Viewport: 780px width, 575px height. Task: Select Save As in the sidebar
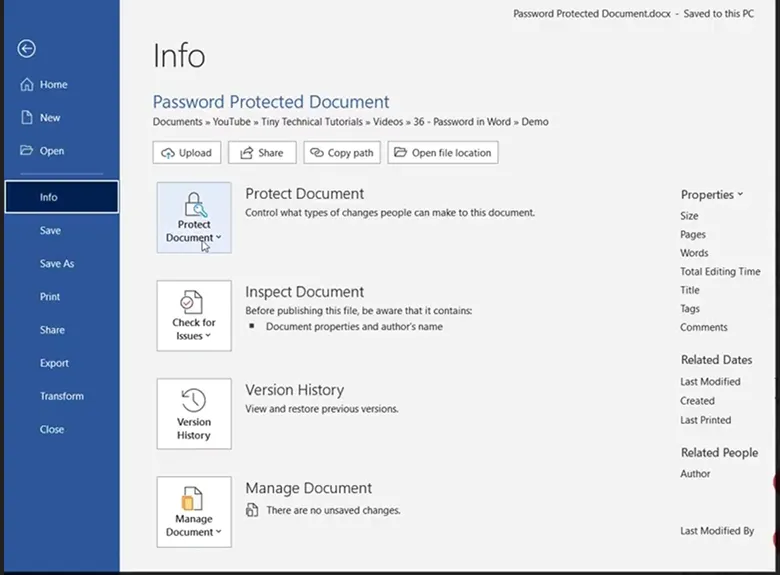point(57,264)
